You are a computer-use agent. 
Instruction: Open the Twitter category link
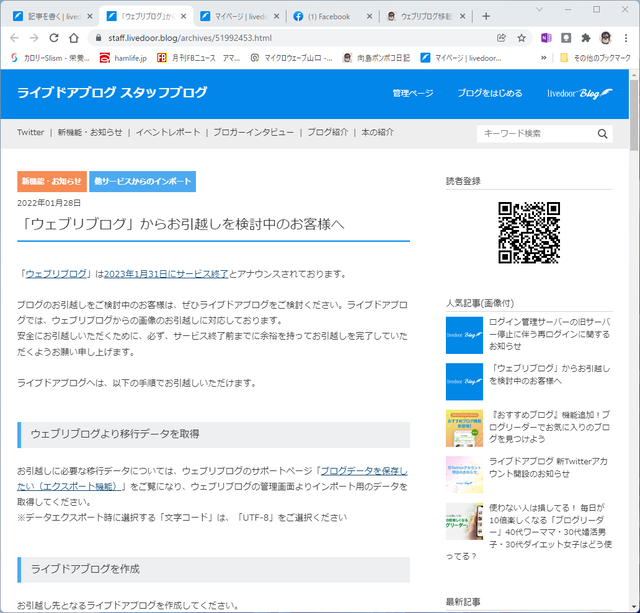click(31, 132)
